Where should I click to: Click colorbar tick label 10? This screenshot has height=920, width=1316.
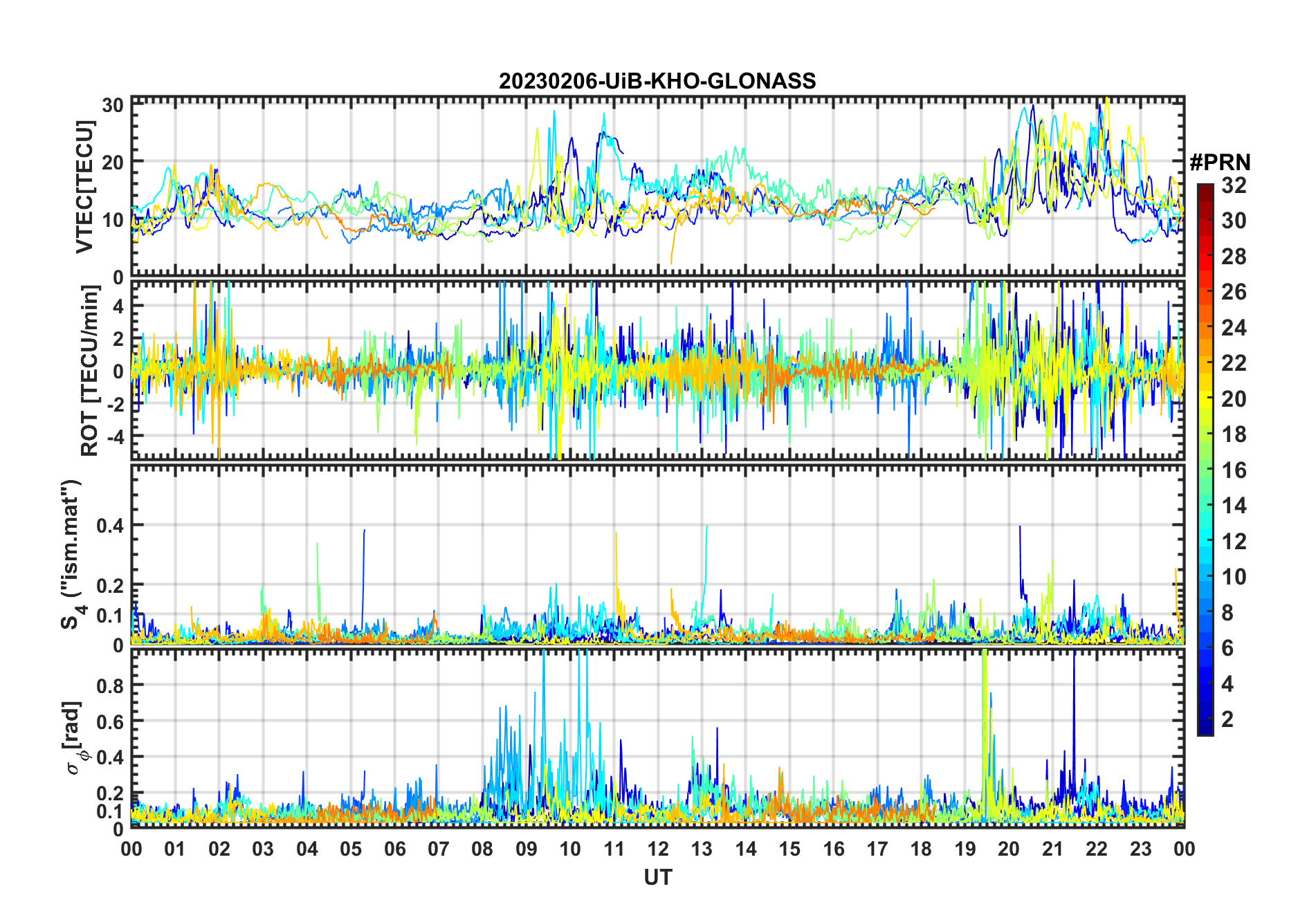click(x=1234, y=577)
